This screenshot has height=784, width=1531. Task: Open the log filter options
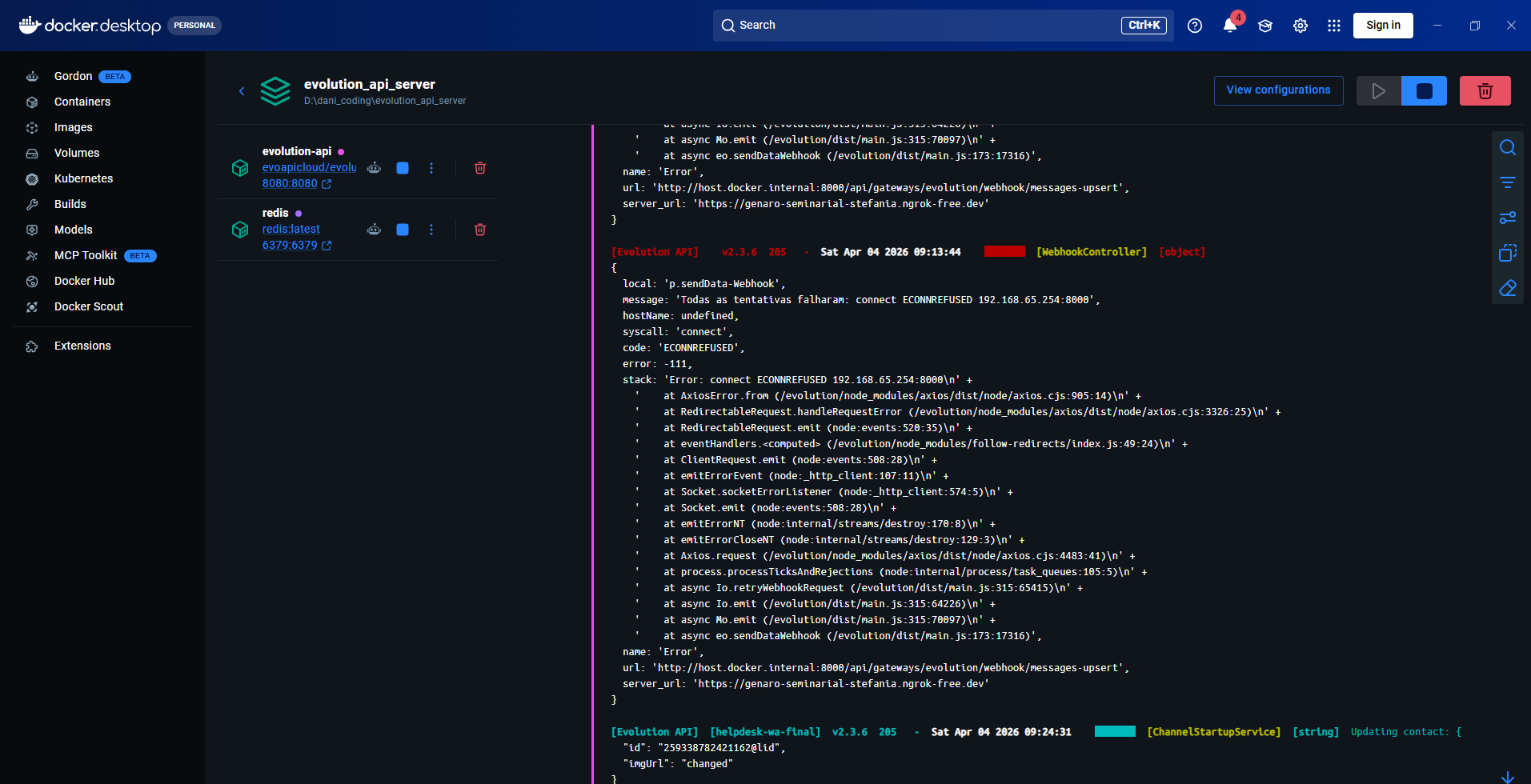click(1508, 182)
